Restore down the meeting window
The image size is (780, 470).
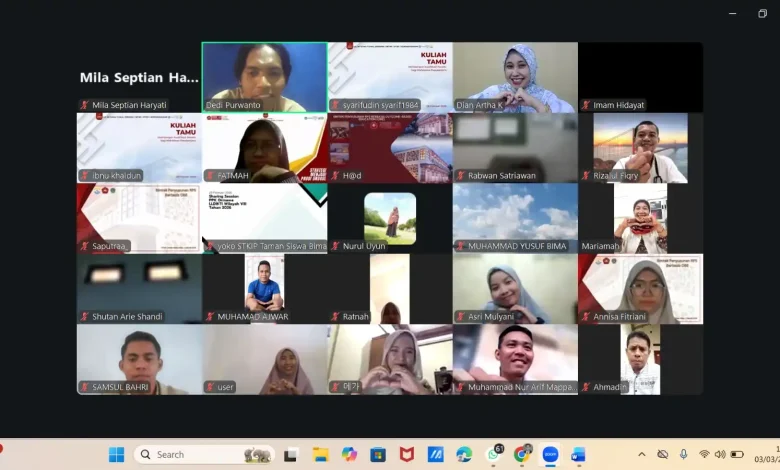[762, 13]
